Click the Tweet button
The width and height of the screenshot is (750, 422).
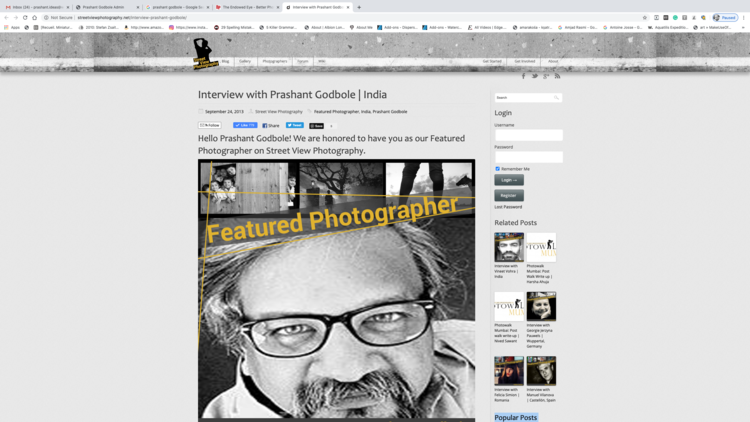coord(294,126)
